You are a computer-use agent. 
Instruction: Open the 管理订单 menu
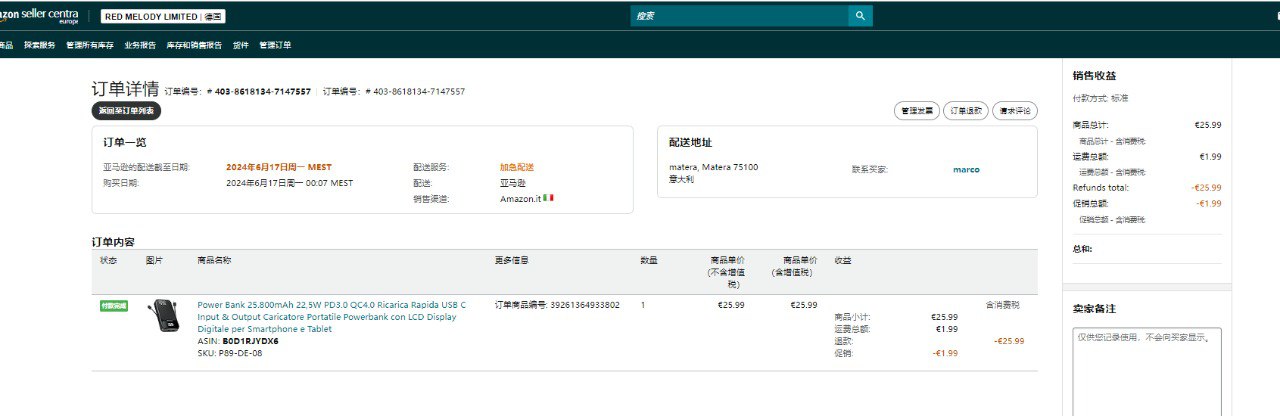pyautogui.click(x=275, y=45)
